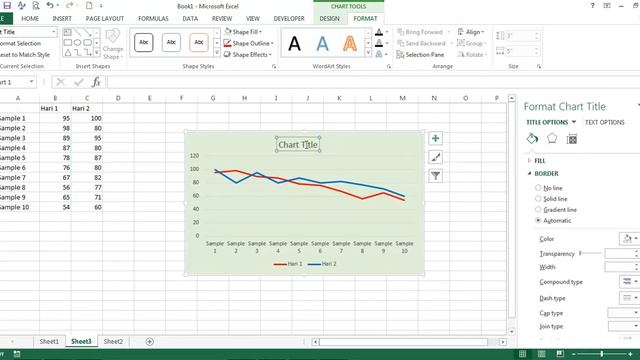Screen dimensions: 640x360
Task: Expand the FILL section
Action: click(x=536, y=161)
